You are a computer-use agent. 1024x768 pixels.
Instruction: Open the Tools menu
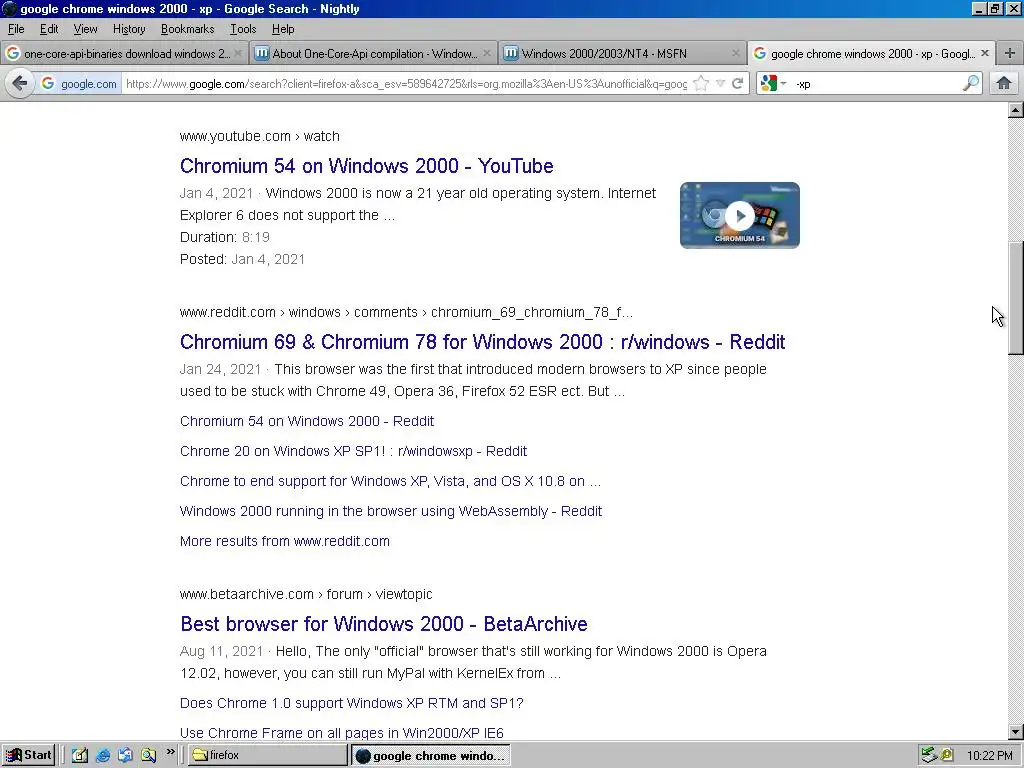tap(243, 29)
